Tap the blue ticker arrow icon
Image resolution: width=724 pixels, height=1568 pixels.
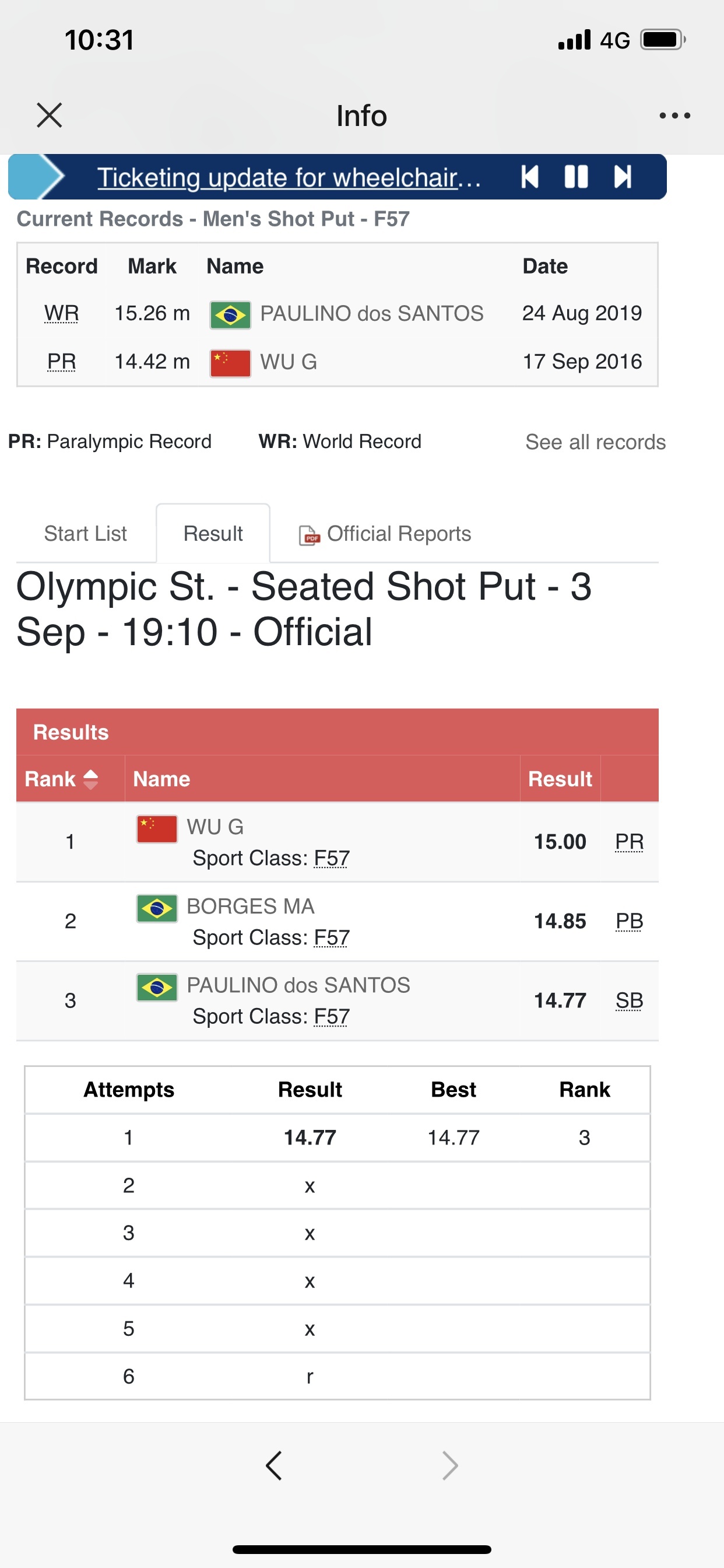pos(37,177)
